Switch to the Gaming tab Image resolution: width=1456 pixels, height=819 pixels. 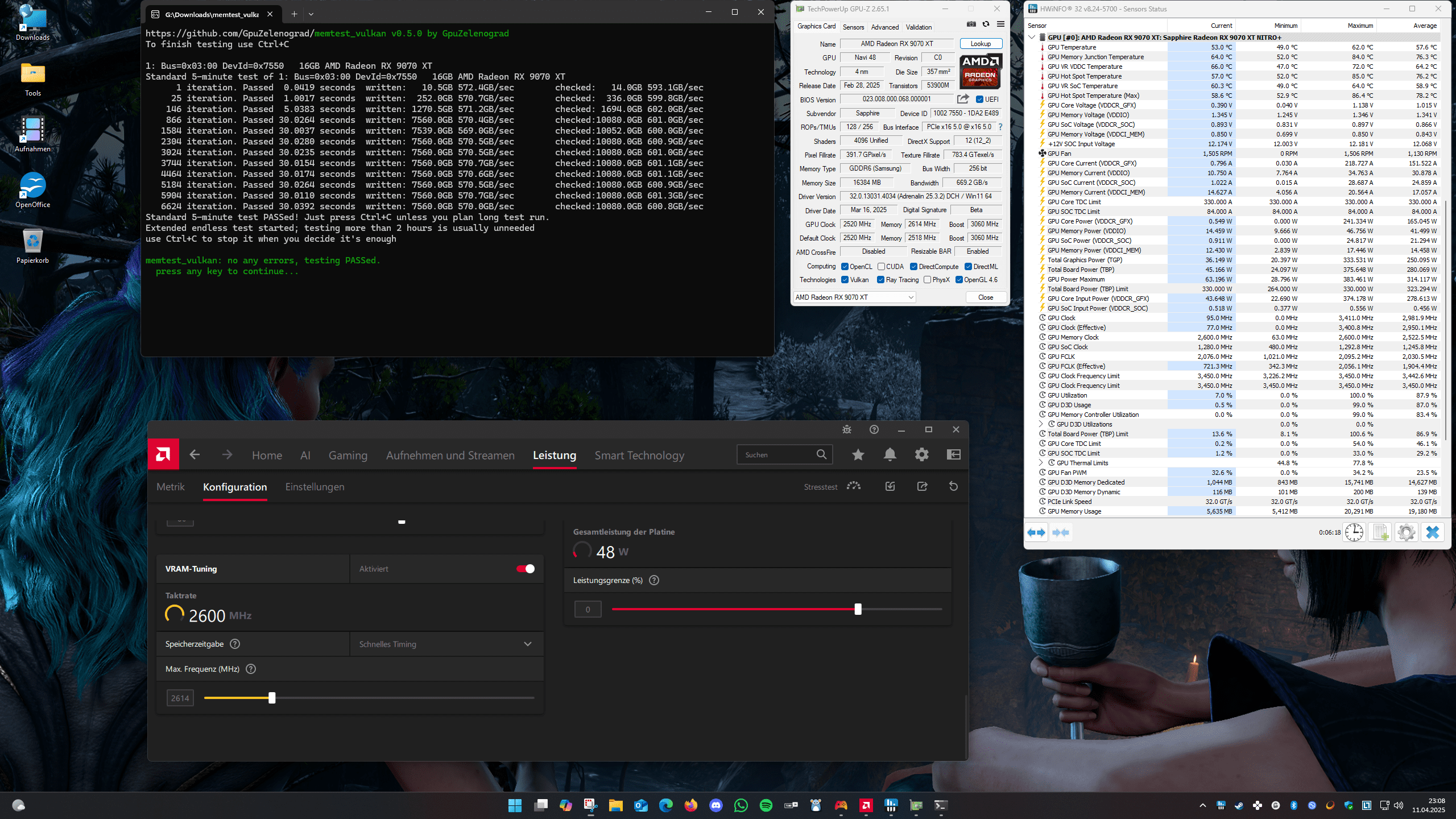click(x=348, y=455)
